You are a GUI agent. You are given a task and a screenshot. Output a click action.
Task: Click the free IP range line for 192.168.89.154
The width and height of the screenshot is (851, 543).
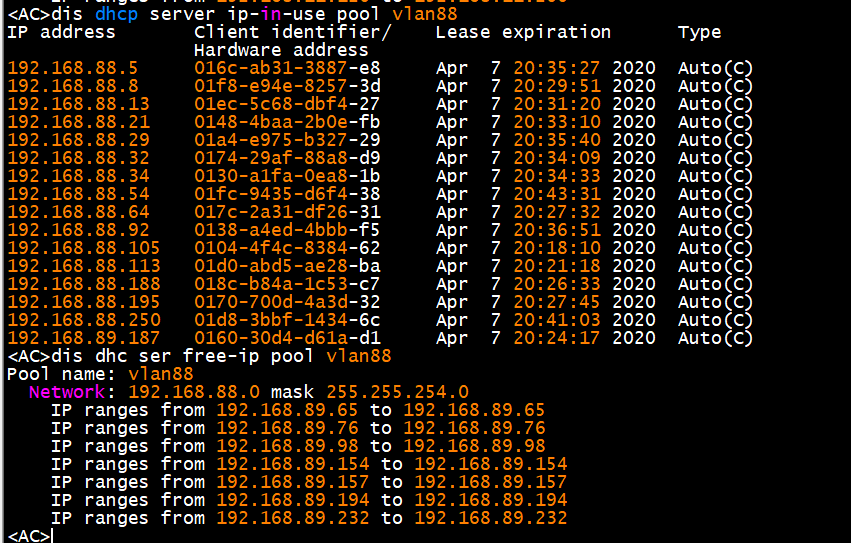pyautogui.click(x=308, y=464)
